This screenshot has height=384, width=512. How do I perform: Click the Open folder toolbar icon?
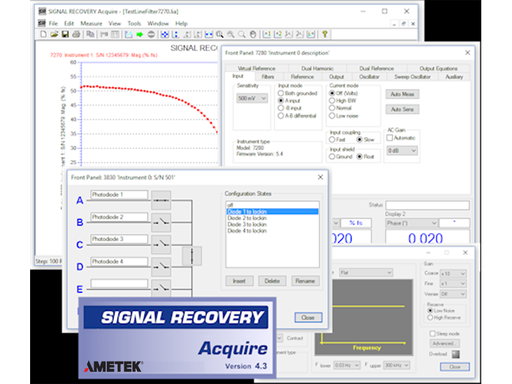54,34
